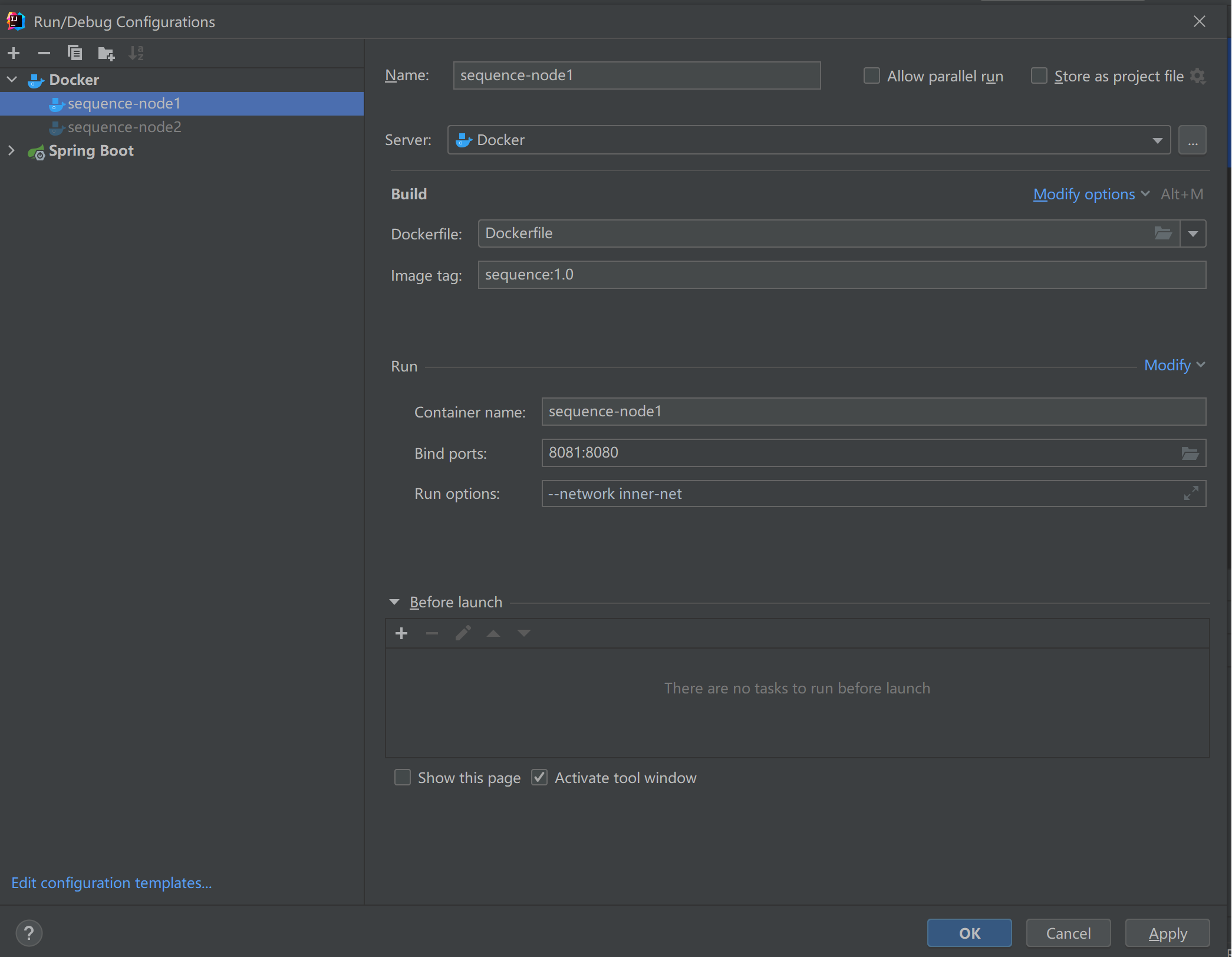Expand the Spring Boot tree node
Viewport: 1232px width, 957px height.
click(11, 151)
